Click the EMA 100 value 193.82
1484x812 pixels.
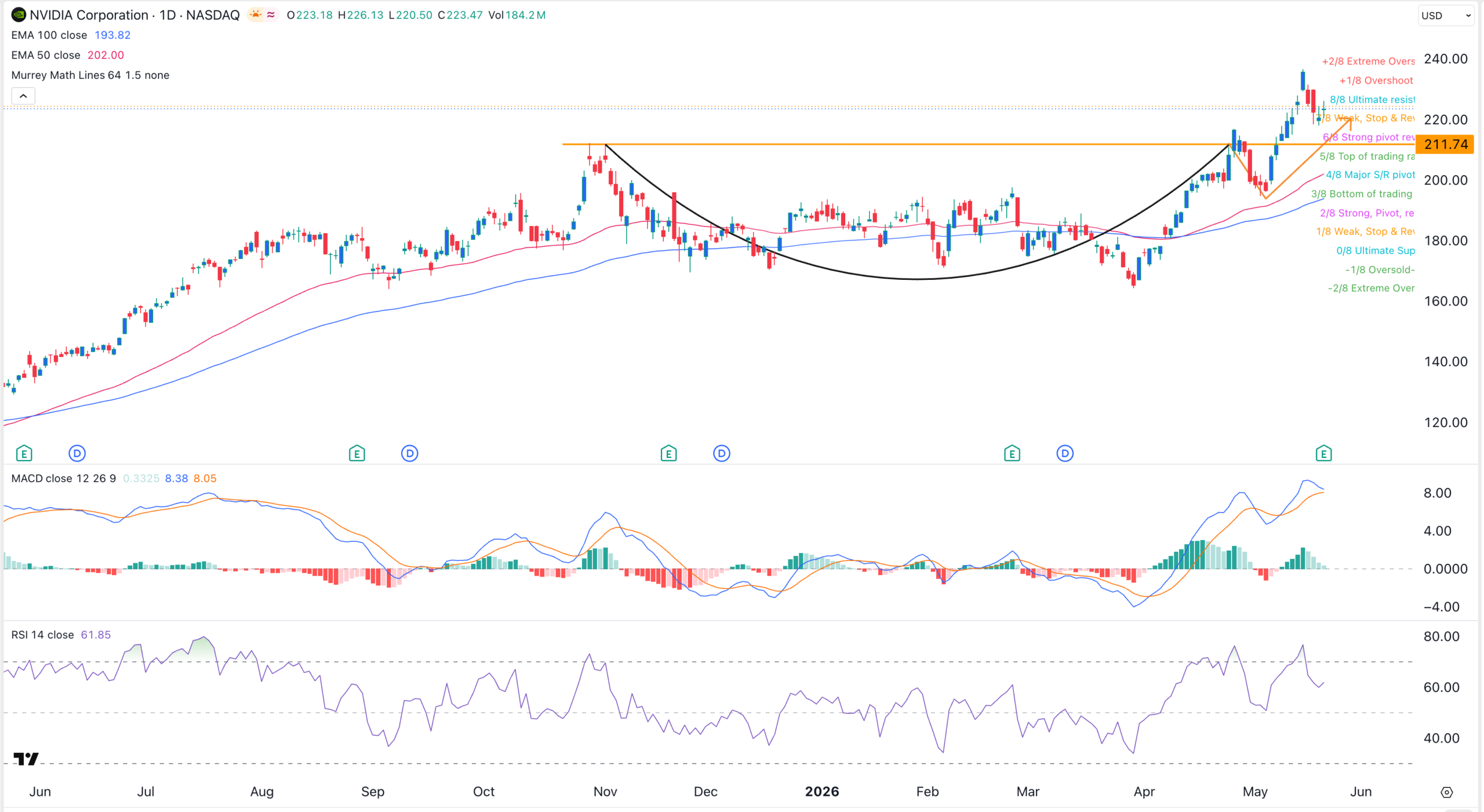pyautogui.click(x=112, y=35)
